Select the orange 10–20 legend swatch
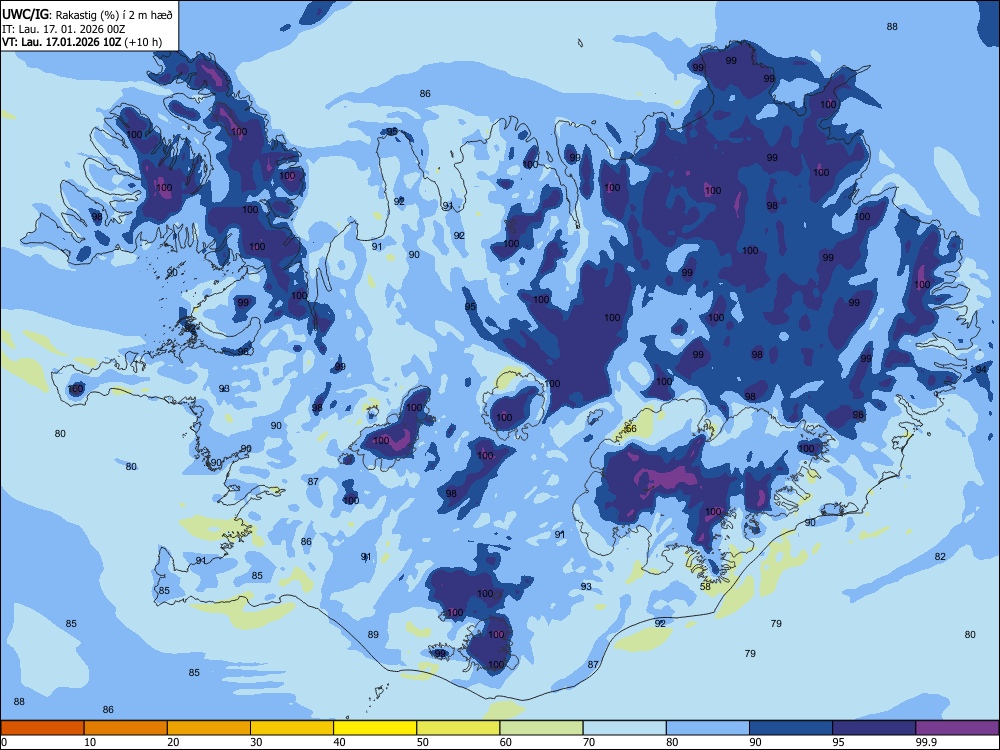The image size is (1000, 750). click(x=126, y=728)
